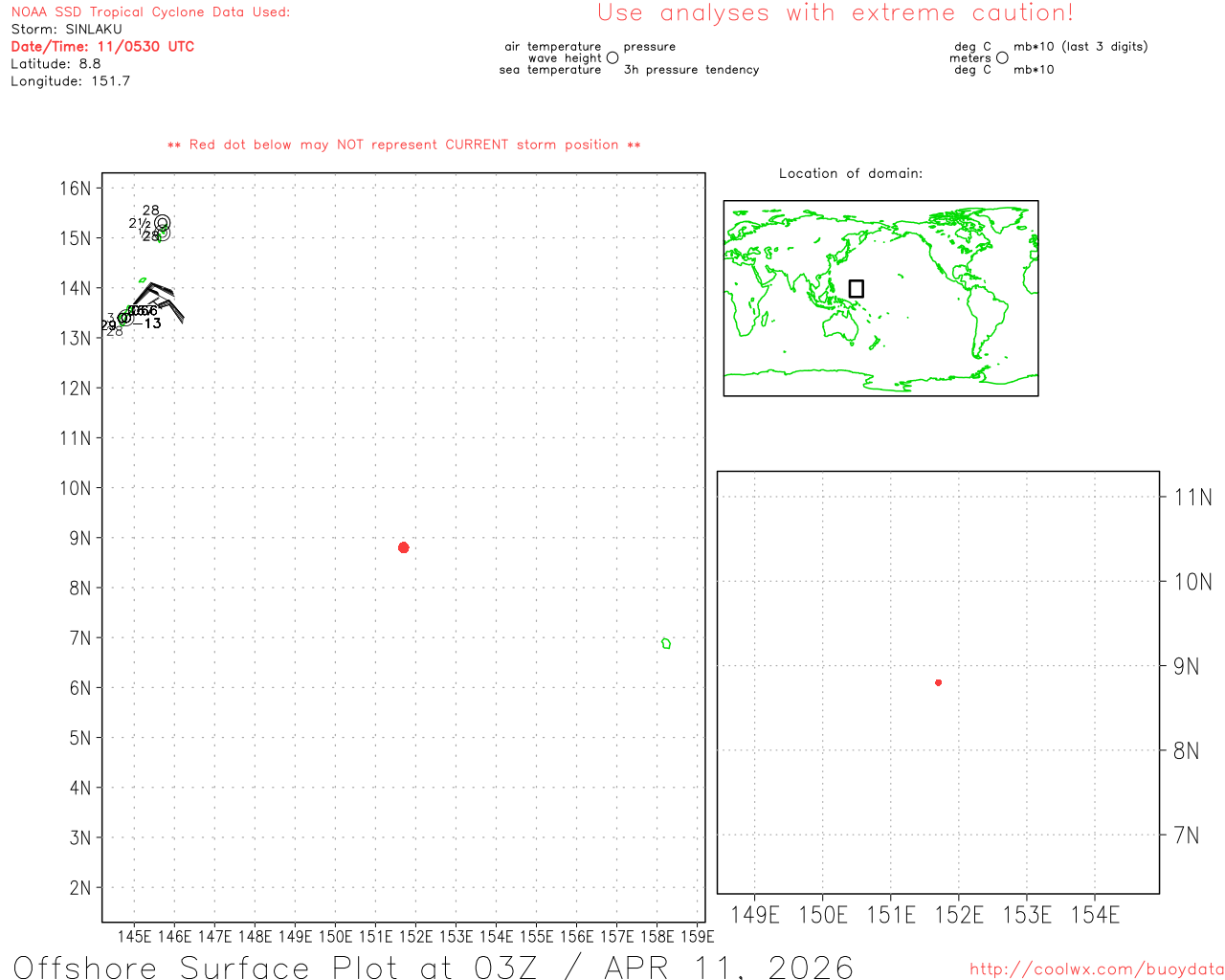This screenshot has height=980, width=1225.
Task: Click the world map location thumbnail
Action: coord(880,299)
